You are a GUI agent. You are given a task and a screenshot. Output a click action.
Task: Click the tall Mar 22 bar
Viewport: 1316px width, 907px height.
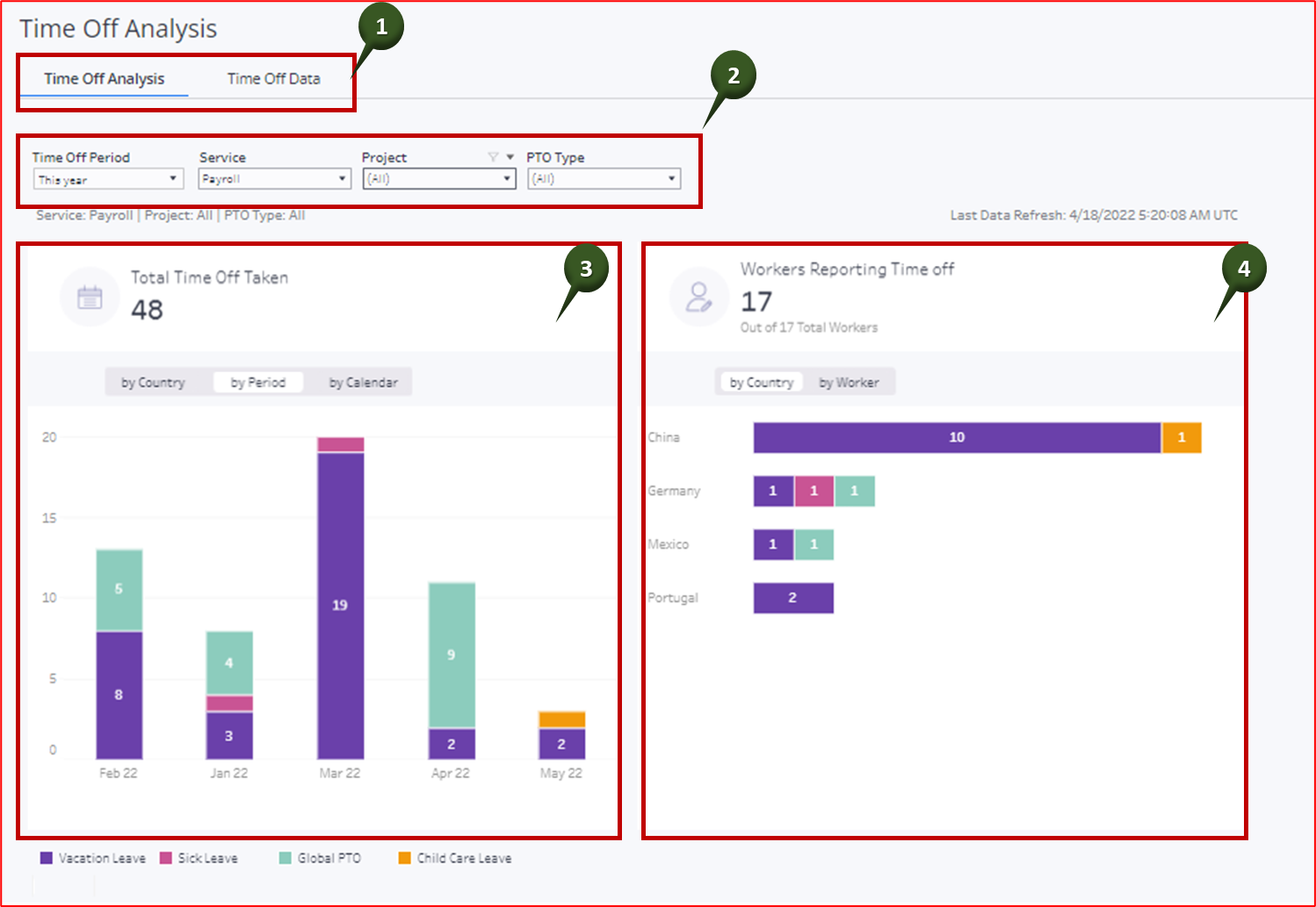(x=339, y=606)
